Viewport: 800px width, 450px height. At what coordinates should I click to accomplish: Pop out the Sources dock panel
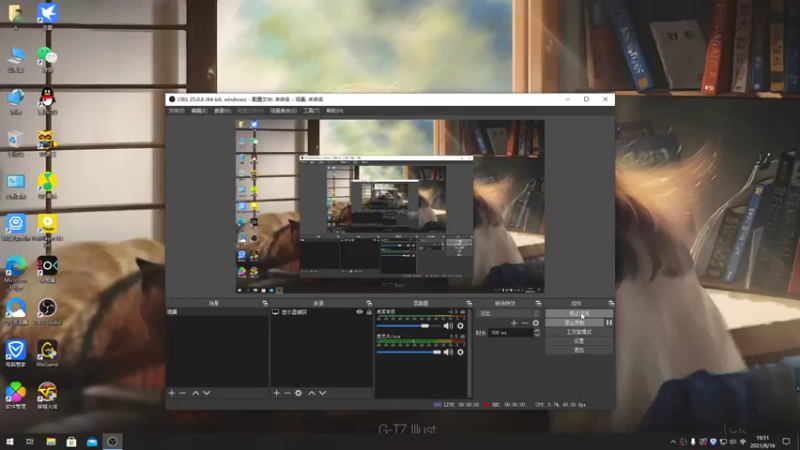369,303
